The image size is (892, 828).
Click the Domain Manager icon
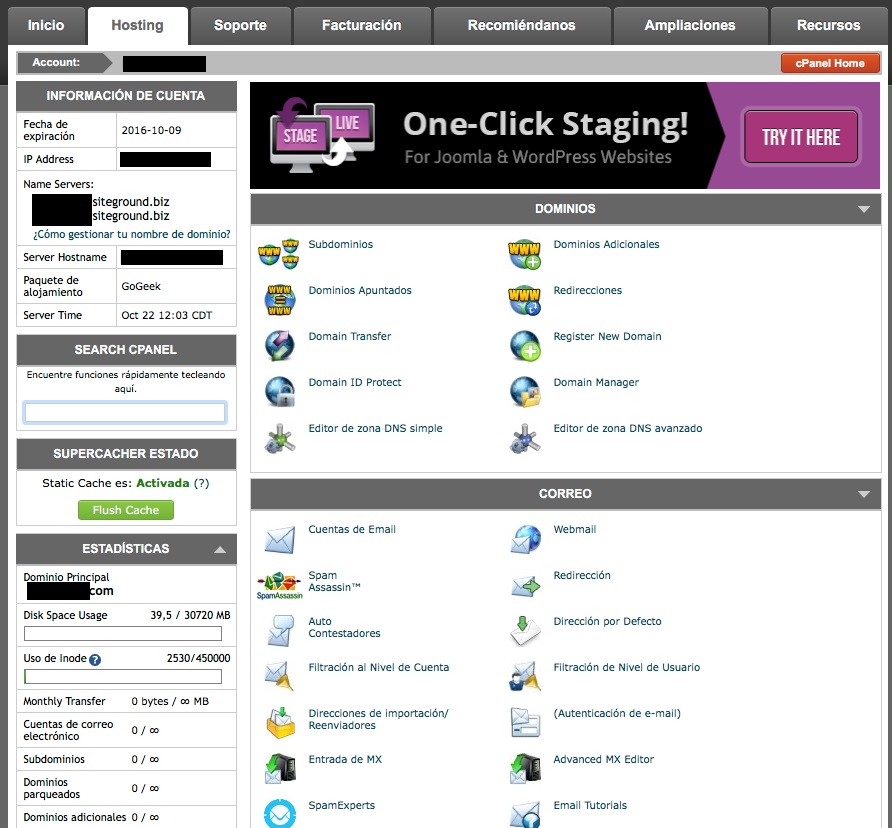(525, 392)
